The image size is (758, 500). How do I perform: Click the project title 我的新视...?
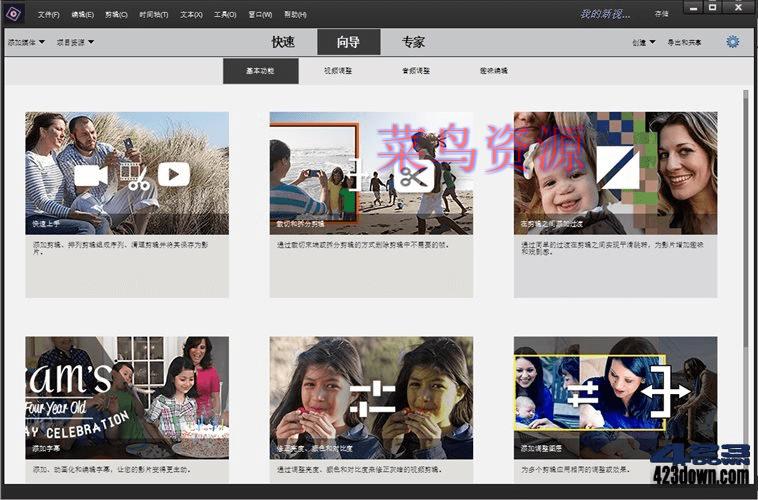(605, 15)
